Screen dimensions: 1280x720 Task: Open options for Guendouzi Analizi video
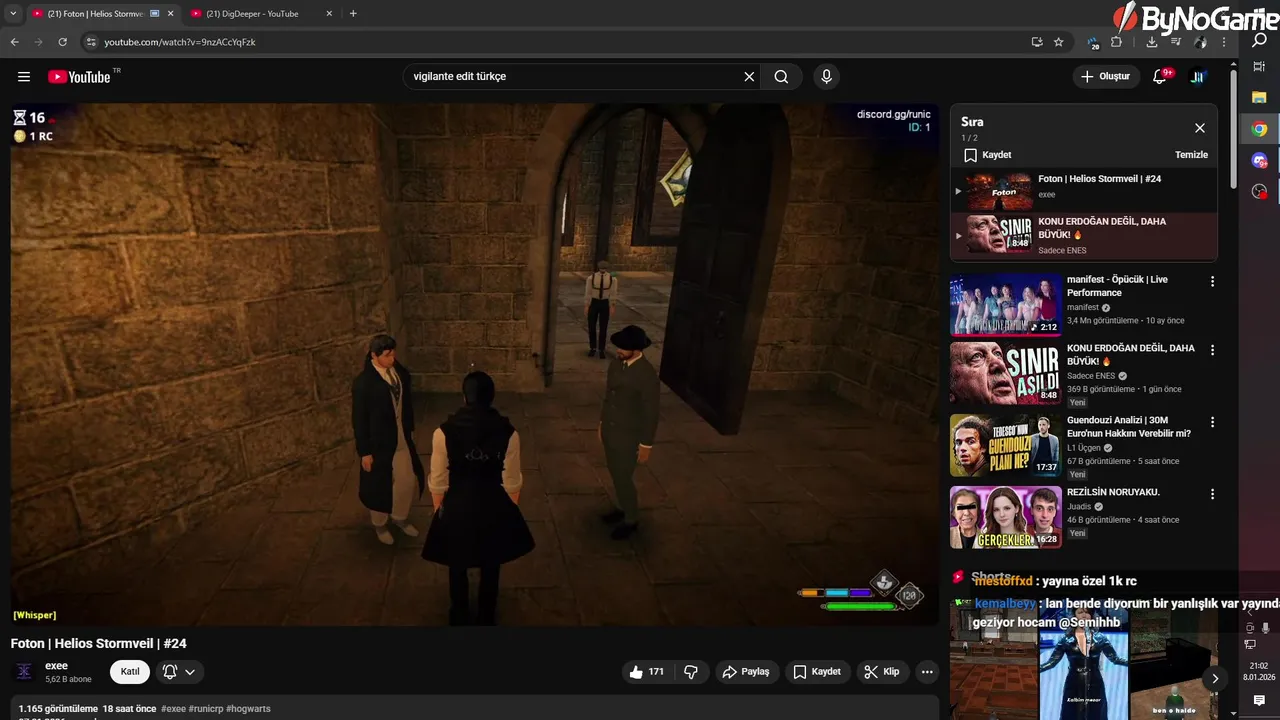(1212, 423)
